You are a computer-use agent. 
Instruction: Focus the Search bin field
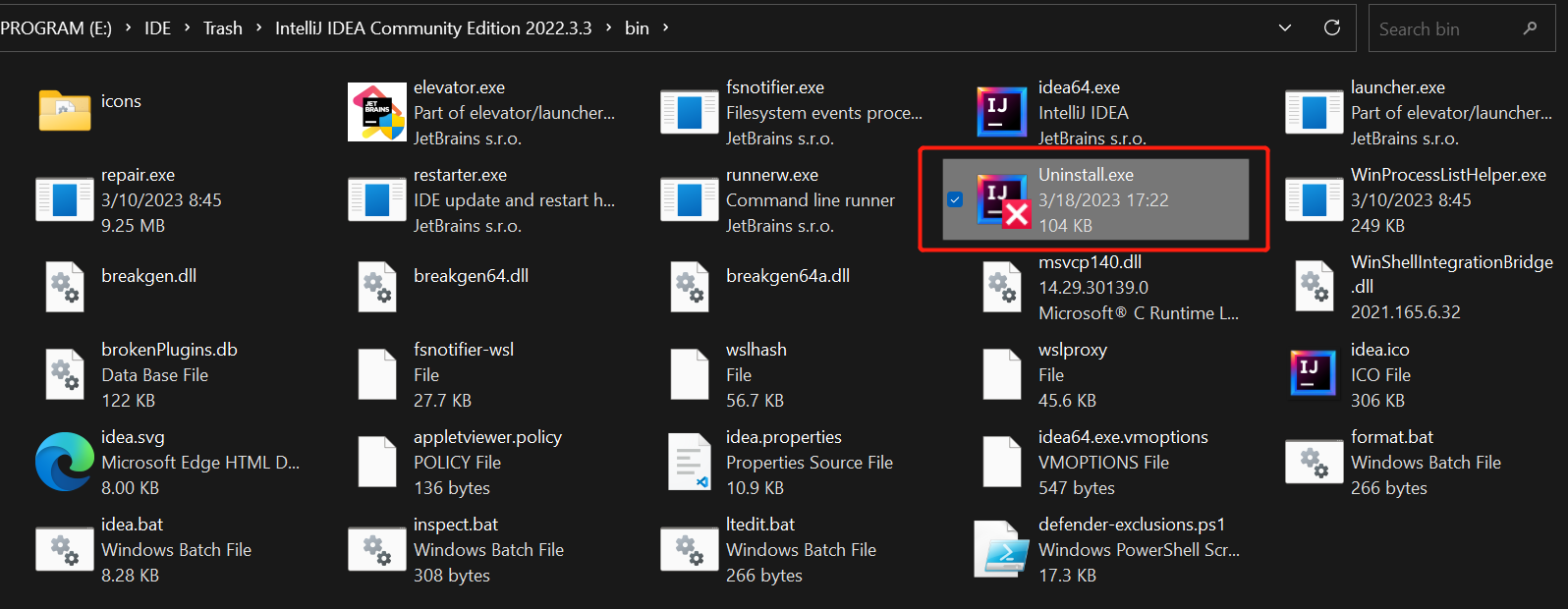pos(1462,28)
